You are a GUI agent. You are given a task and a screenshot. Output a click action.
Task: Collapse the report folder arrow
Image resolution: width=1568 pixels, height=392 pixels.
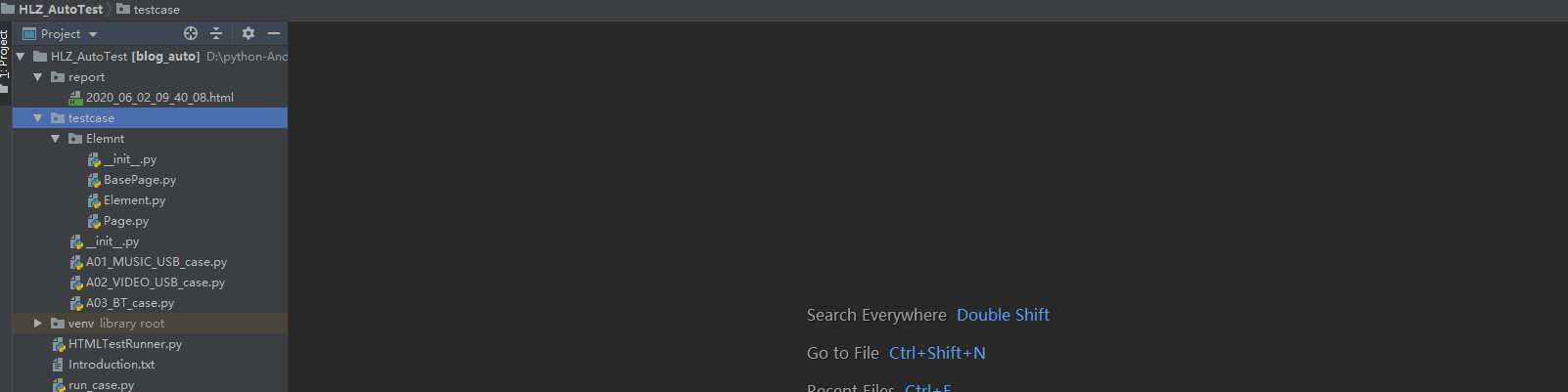(x=38, y=77)
